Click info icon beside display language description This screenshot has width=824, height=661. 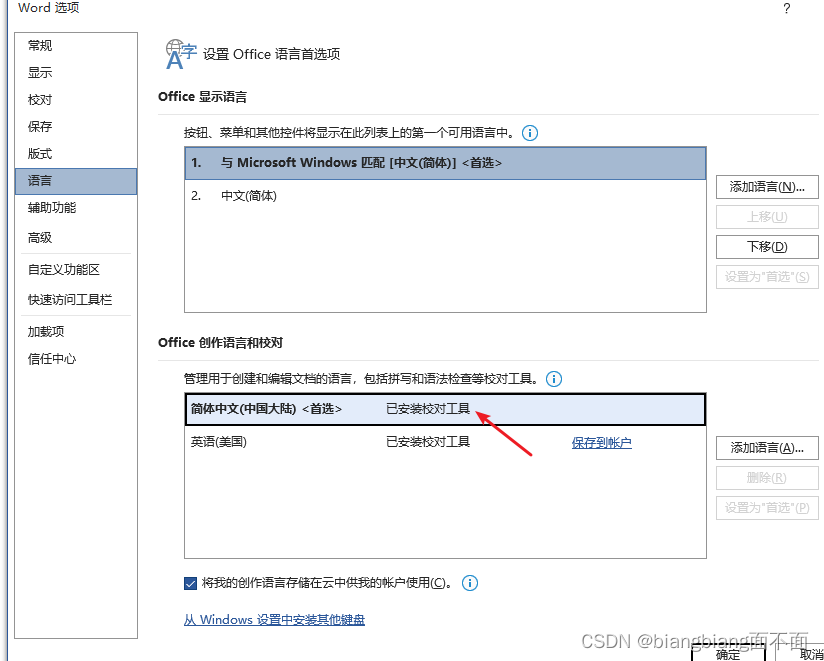tap(530, 133)
